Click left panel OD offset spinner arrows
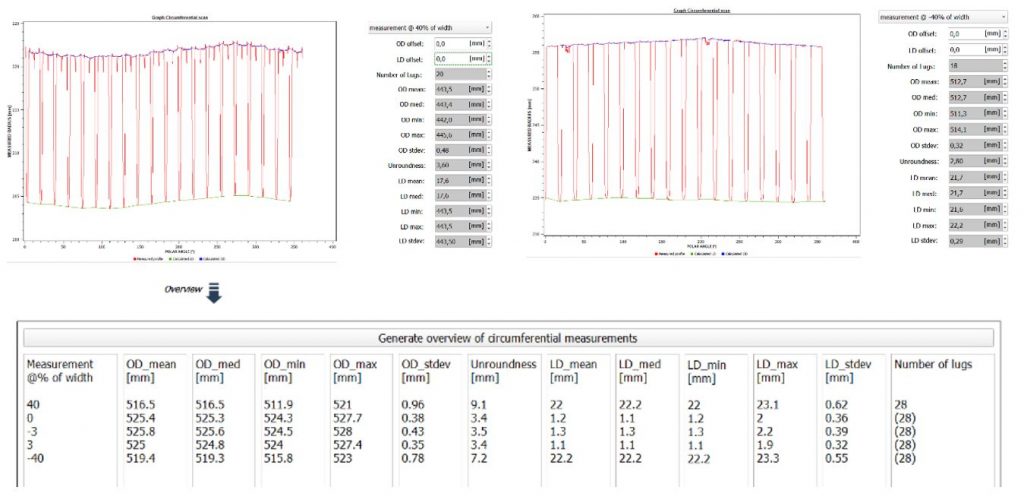 pos(489,44)
